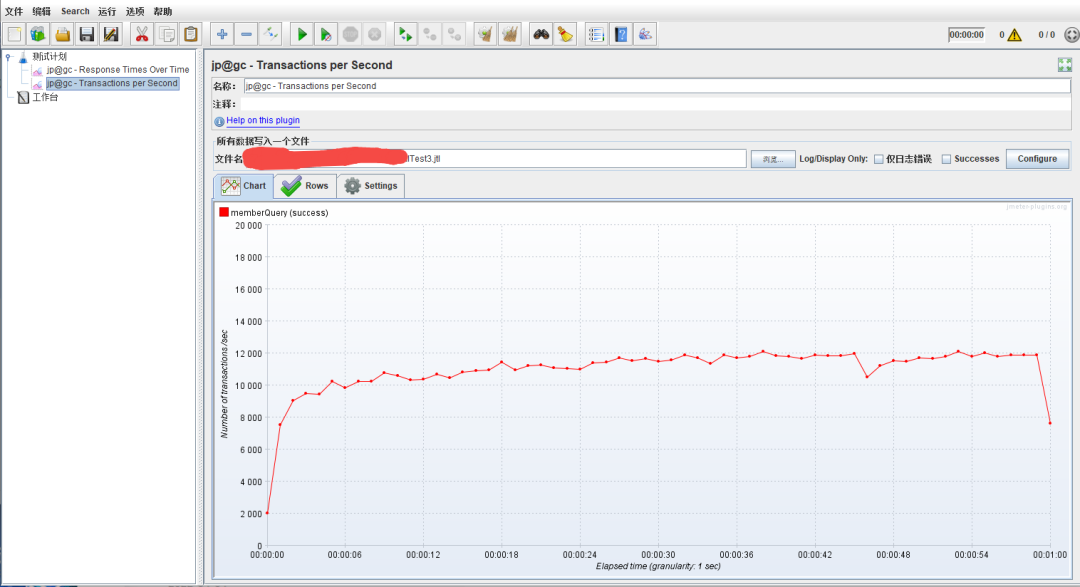Select 测试计划 in the tree
Screen dimensions: 1080x587
tap(50, 56)
